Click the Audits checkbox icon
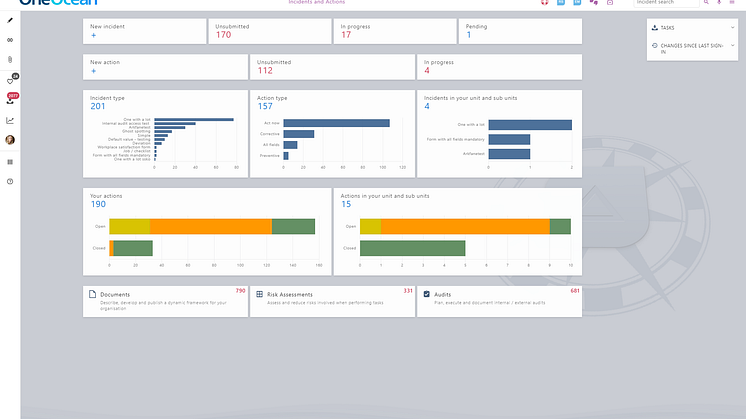 click(x=427, y=294)
